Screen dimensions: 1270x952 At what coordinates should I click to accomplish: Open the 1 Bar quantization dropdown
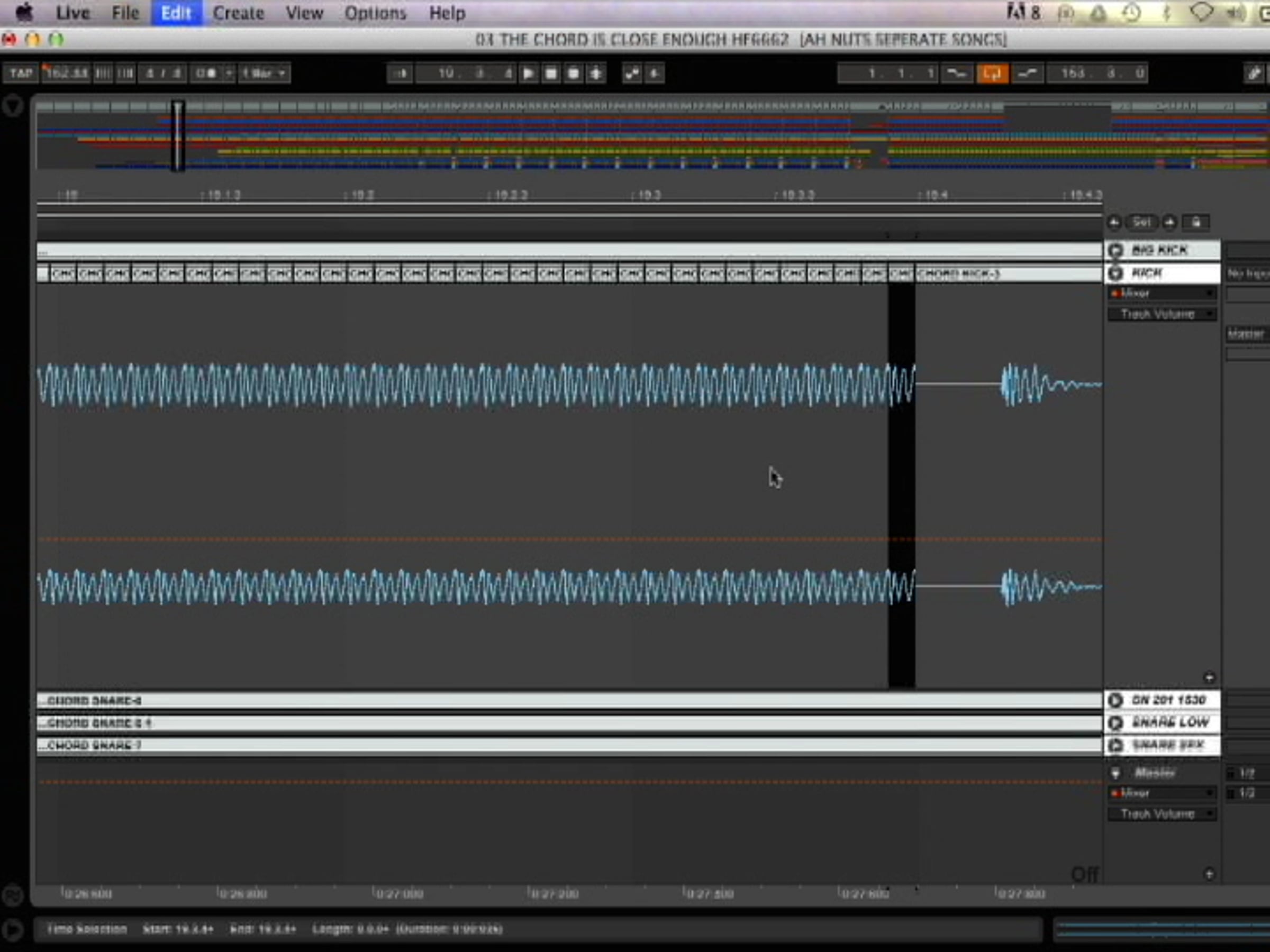coord(264,74)
